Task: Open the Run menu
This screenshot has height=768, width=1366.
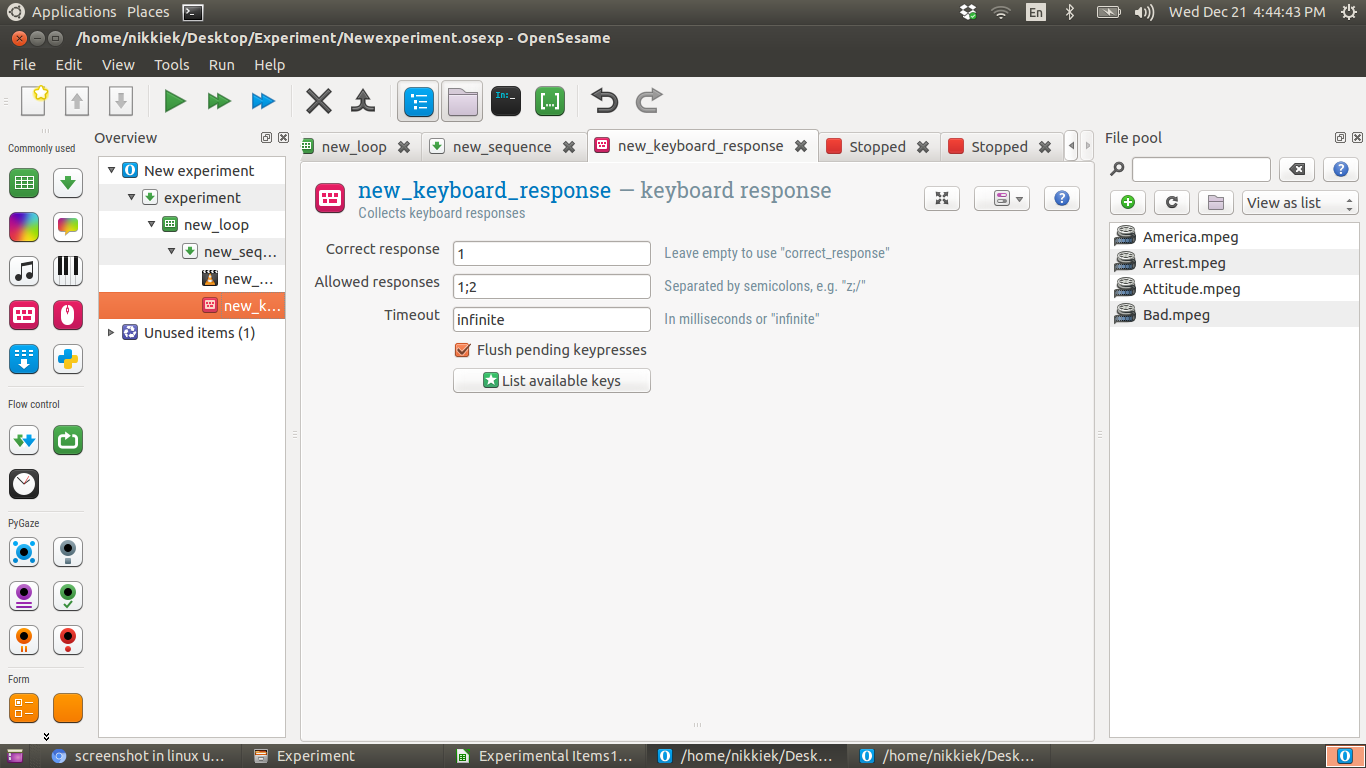Action: (x=221, y=64)
